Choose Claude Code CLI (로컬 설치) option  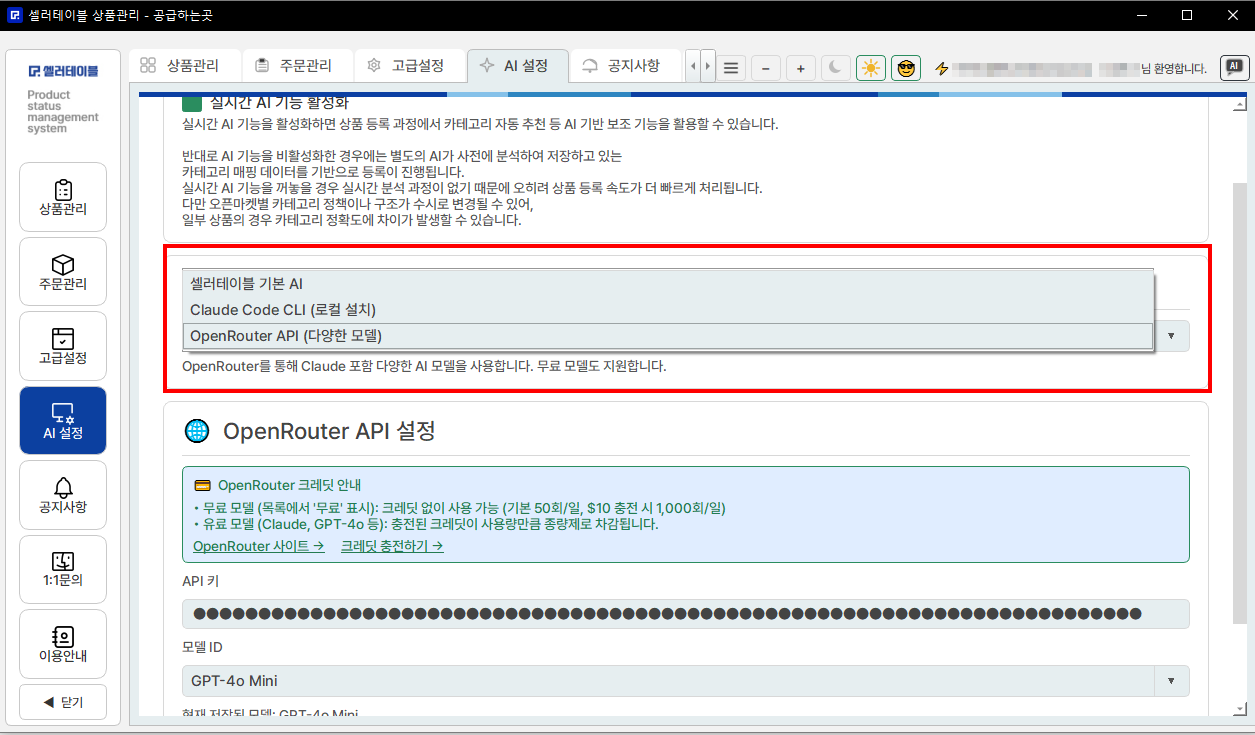pyautogui.click(x=668, y=310)
